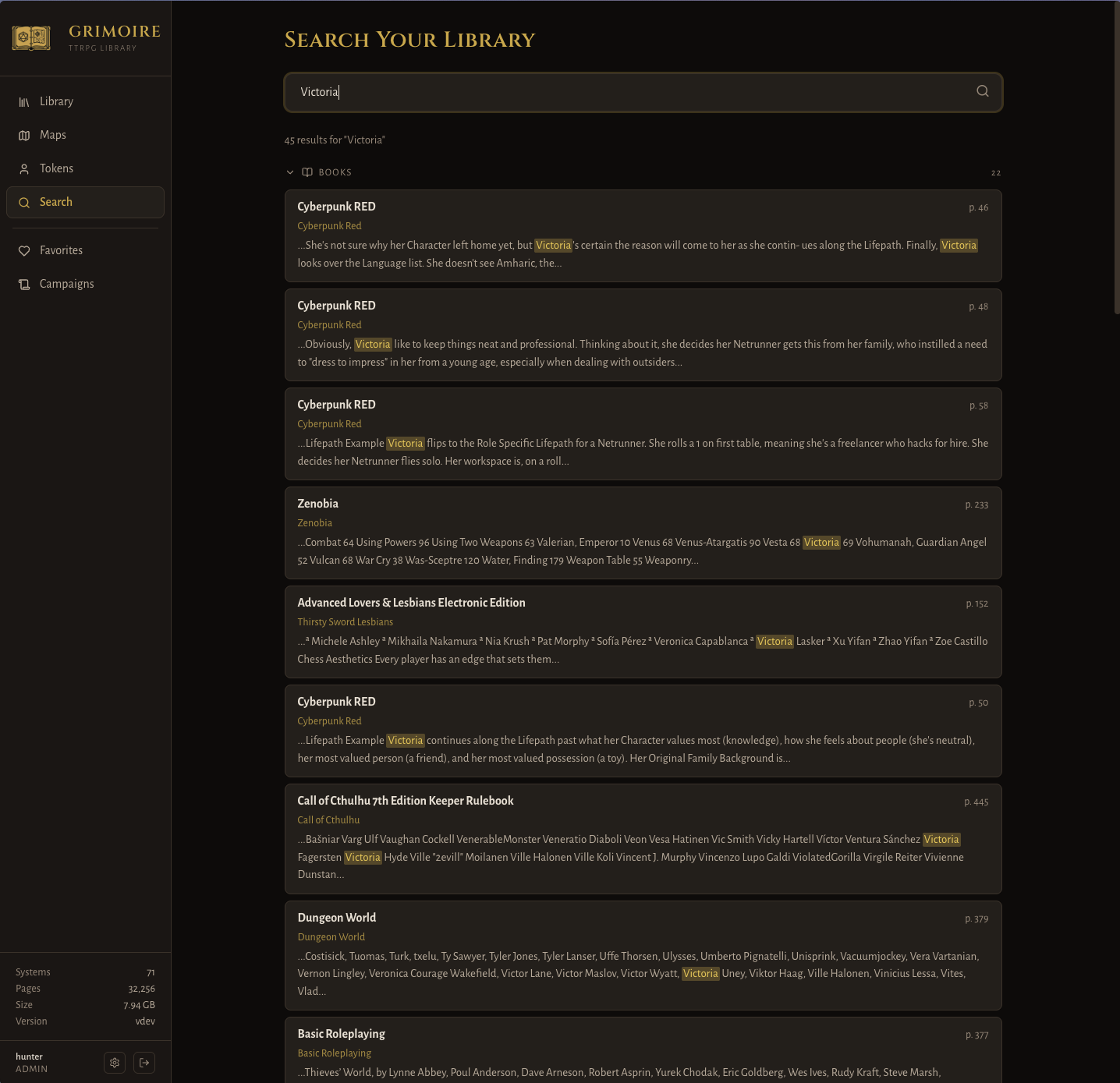Click the Library shelf icon
1120x1083 pixels.
coord(24,102)
